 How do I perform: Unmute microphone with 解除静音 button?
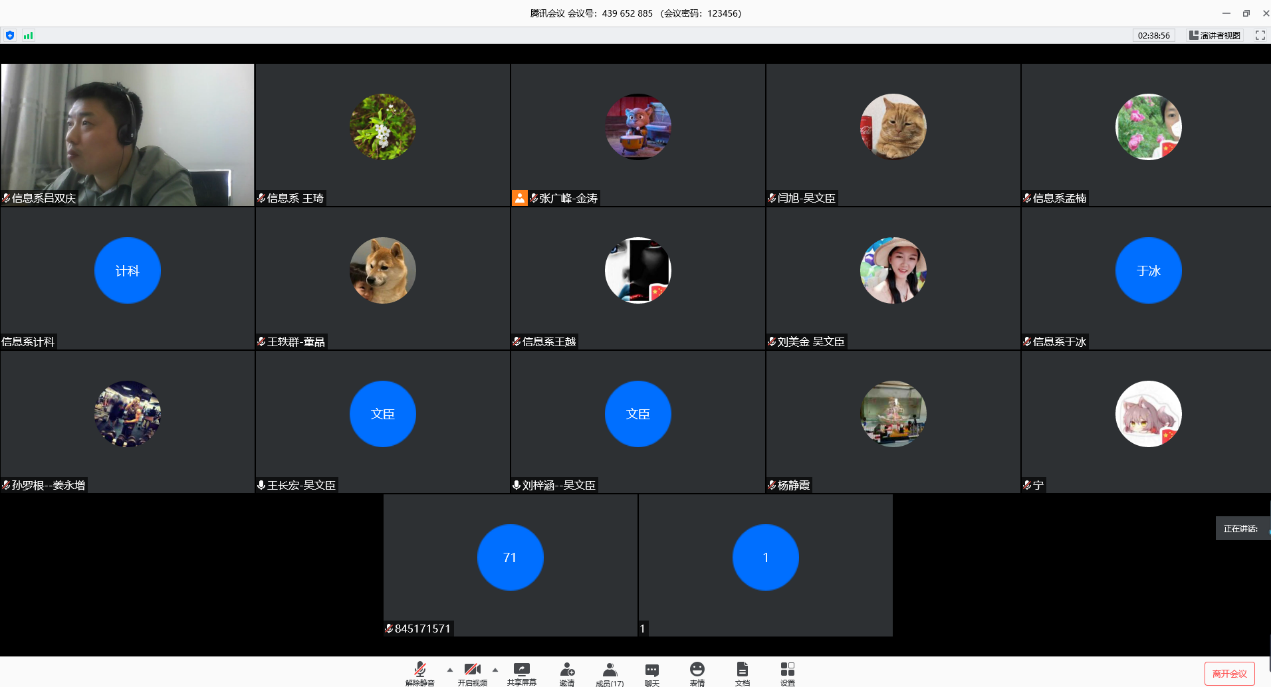pyautogui.click(x=420, y=672)
